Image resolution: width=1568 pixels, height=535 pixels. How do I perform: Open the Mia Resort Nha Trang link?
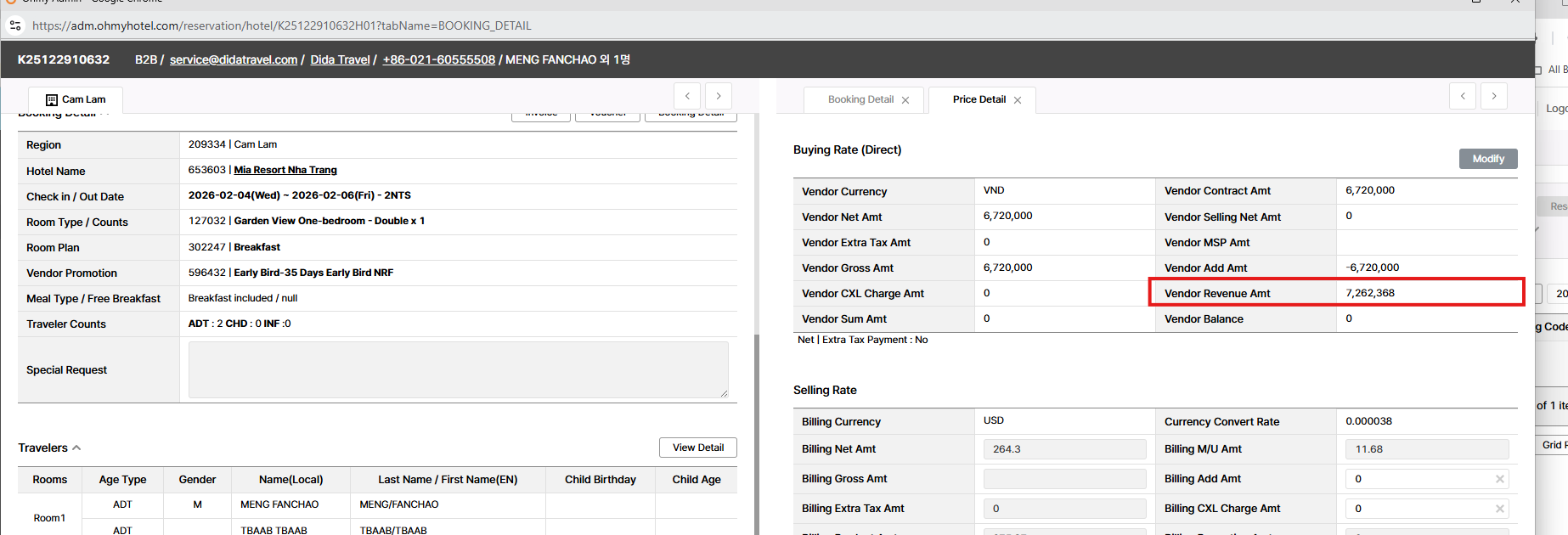pos(285,170)
